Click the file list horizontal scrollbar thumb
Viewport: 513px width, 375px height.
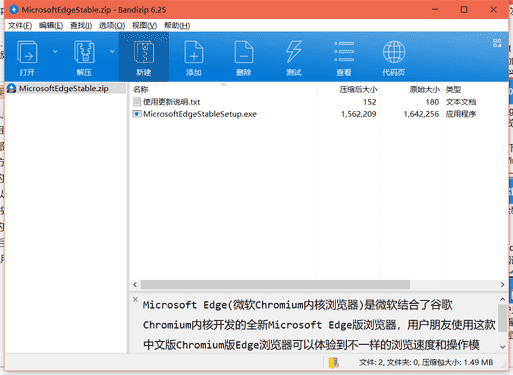[x=275, y=284]
